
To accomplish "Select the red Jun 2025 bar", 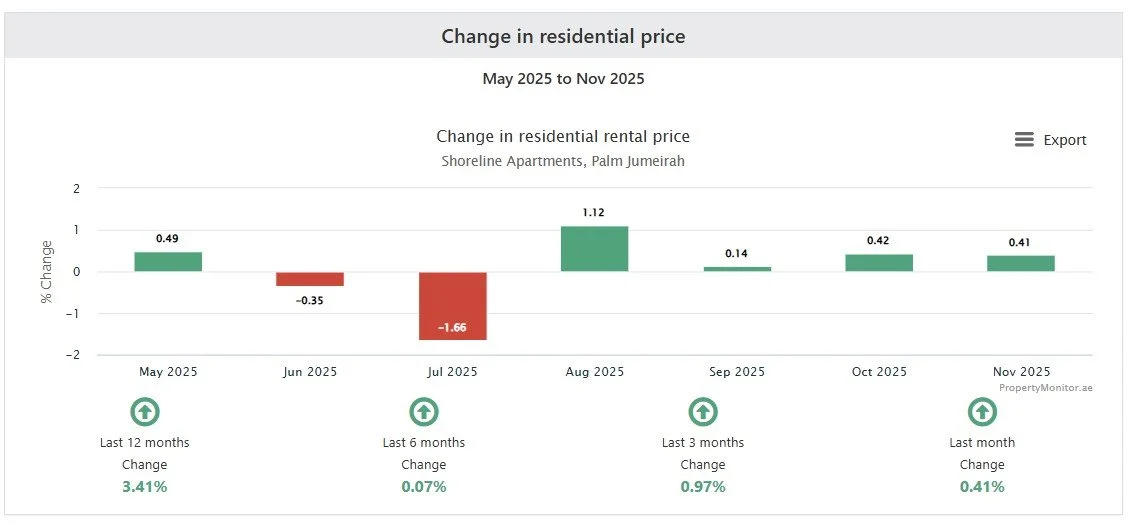I will (310, 279).
